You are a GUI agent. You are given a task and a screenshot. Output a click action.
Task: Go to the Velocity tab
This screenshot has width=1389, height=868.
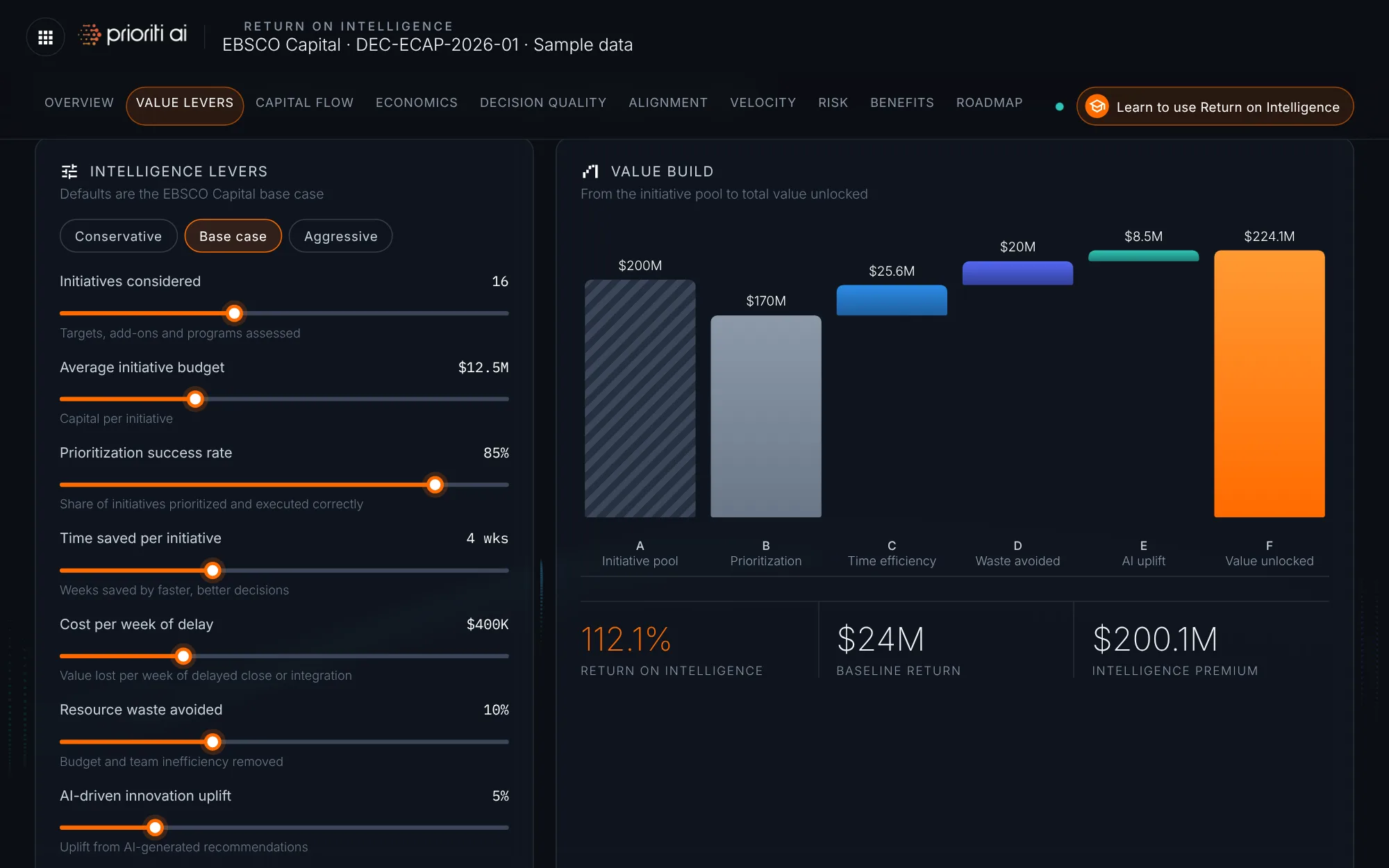[x=763, y=103]
